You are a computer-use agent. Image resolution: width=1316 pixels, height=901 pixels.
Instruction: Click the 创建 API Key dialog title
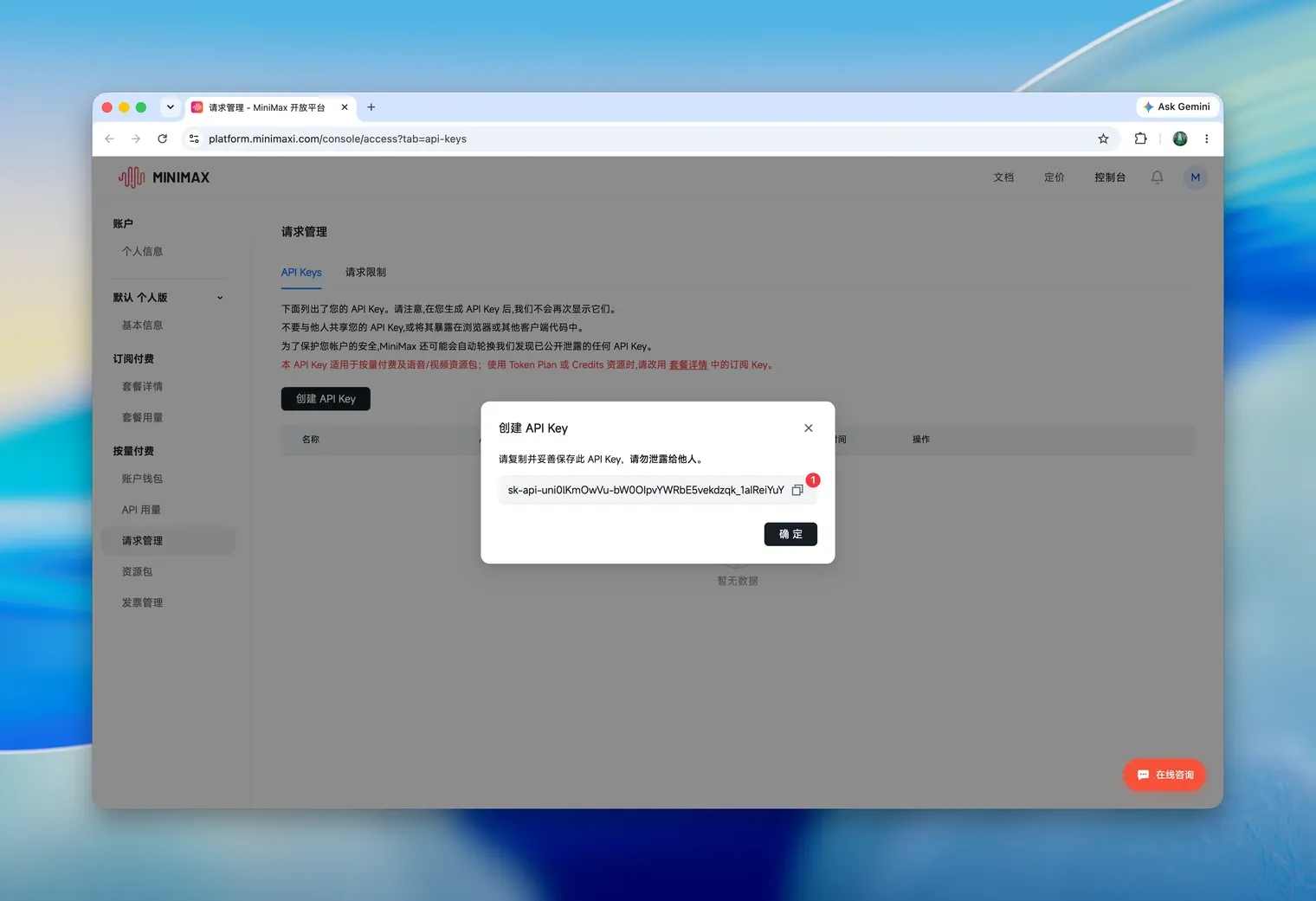tap(533, 428)
